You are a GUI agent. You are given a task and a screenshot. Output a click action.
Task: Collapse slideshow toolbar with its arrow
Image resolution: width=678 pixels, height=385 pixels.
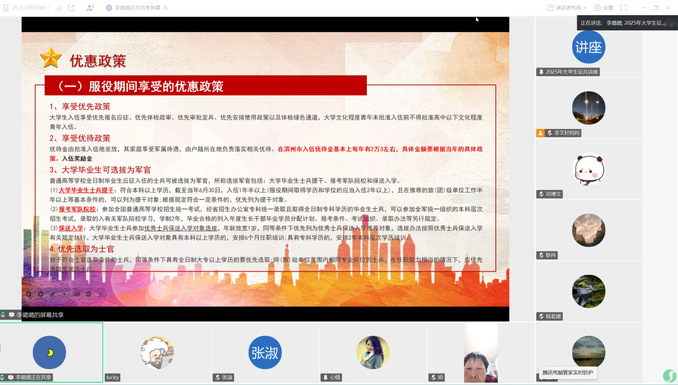[100, 294]
